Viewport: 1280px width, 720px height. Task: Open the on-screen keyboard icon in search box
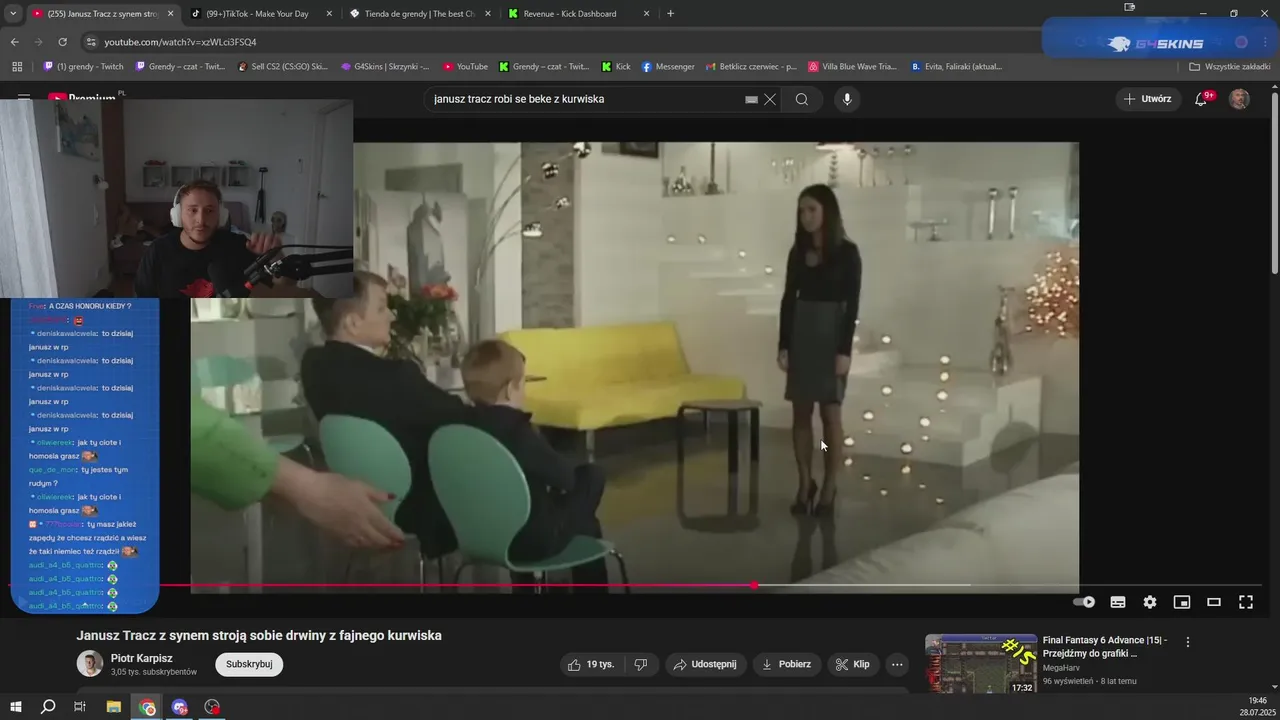pyautogui.click(x=751, y=99)
